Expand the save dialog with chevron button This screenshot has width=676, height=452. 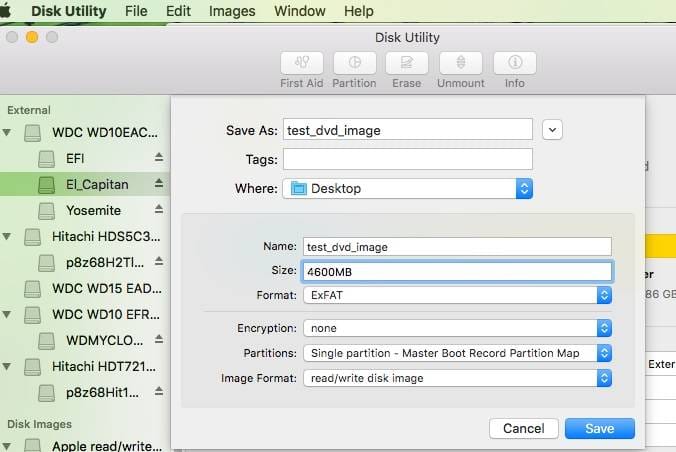[x=553, y=129]
